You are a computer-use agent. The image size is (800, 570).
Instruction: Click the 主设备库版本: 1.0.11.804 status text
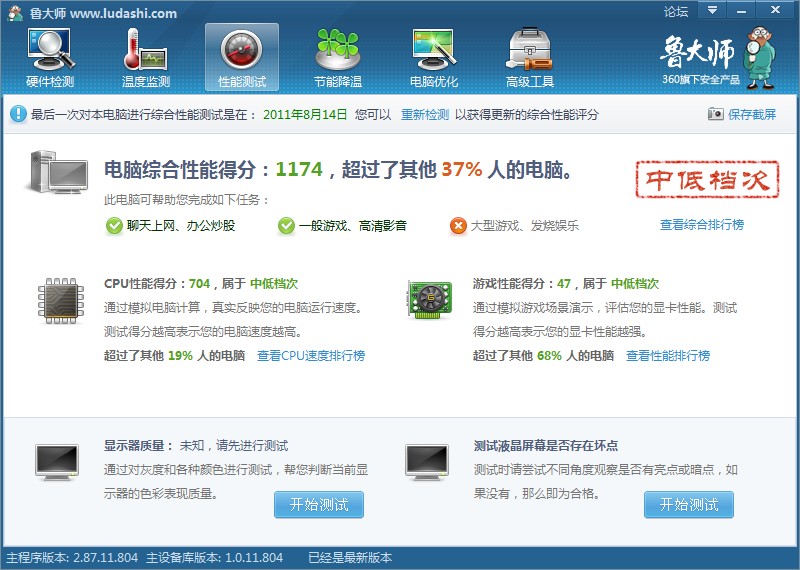click(214, 558)
